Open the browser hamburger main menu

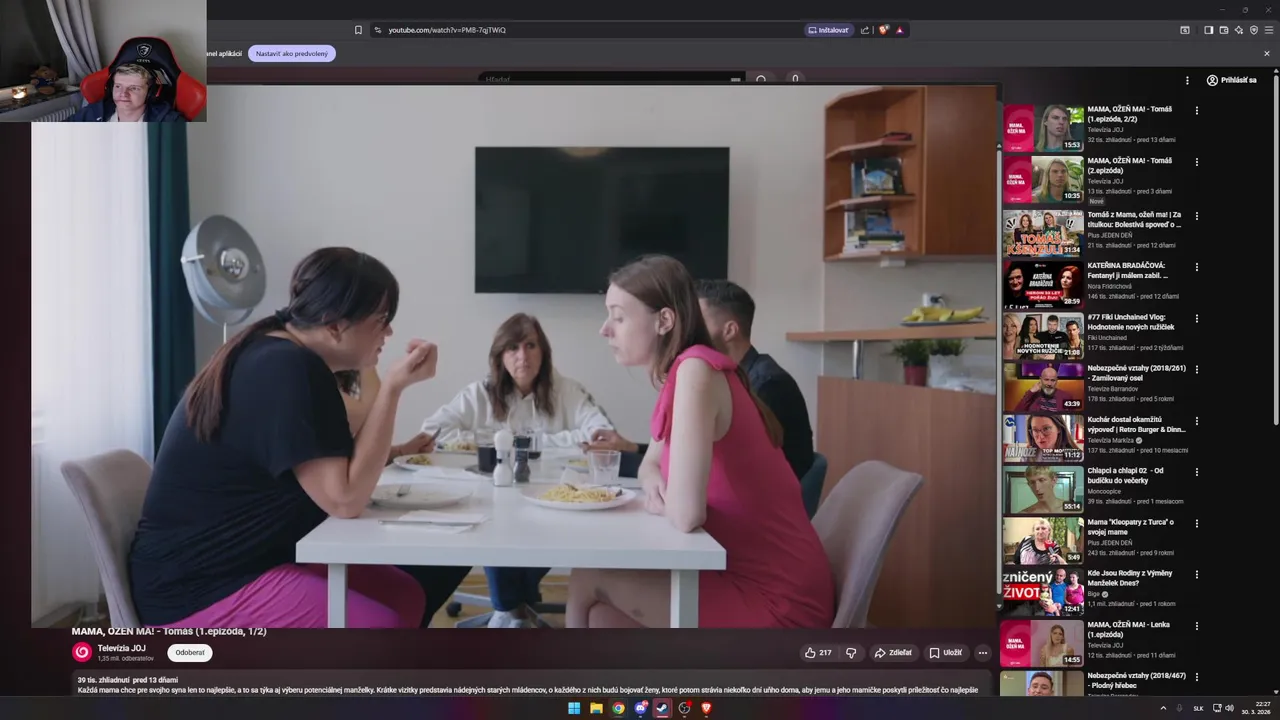pos(1269,30)
